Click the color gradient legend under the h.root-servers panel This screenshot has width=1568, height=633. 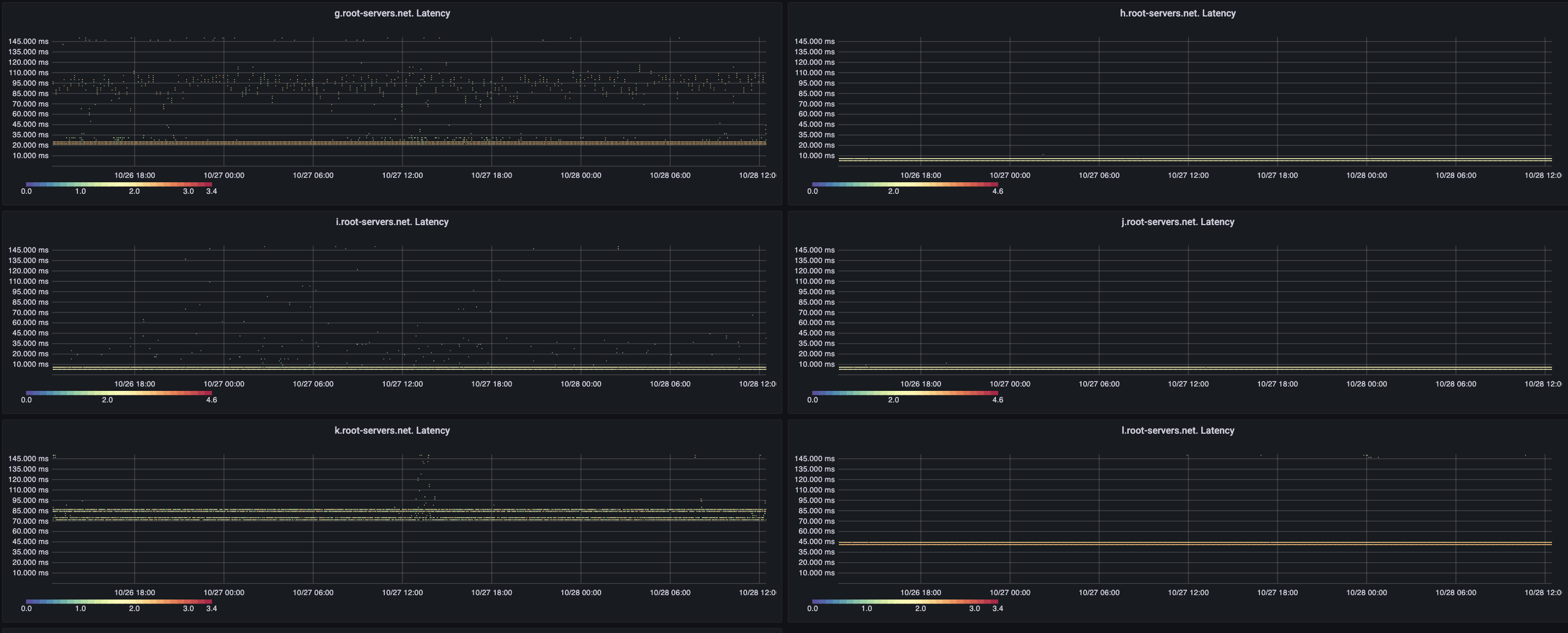tap(905, 184)
